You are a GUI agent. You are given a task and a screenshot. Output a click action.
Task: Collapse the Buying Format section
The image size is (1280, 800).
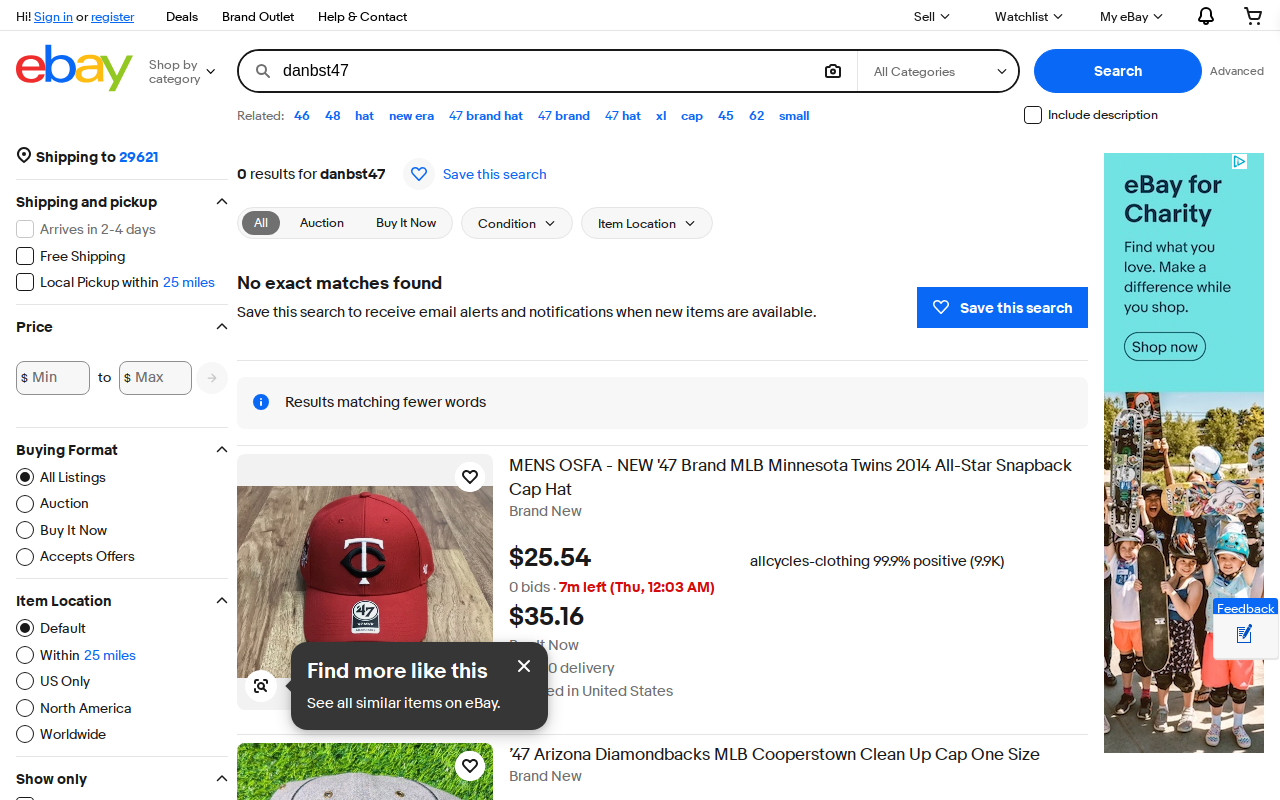click(222, 450)
